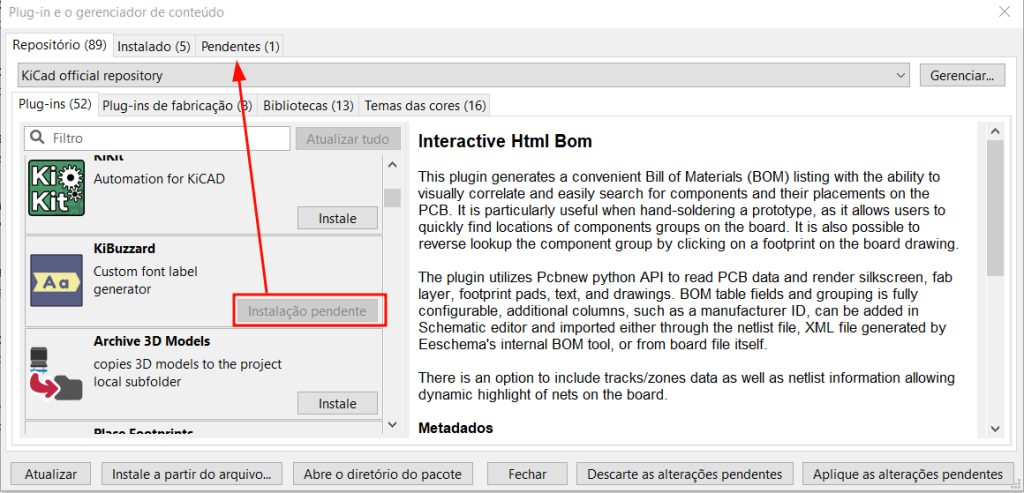Select the KiBuzzard title text
Viewport: 1024px width, 493px height.
point(124,249)
